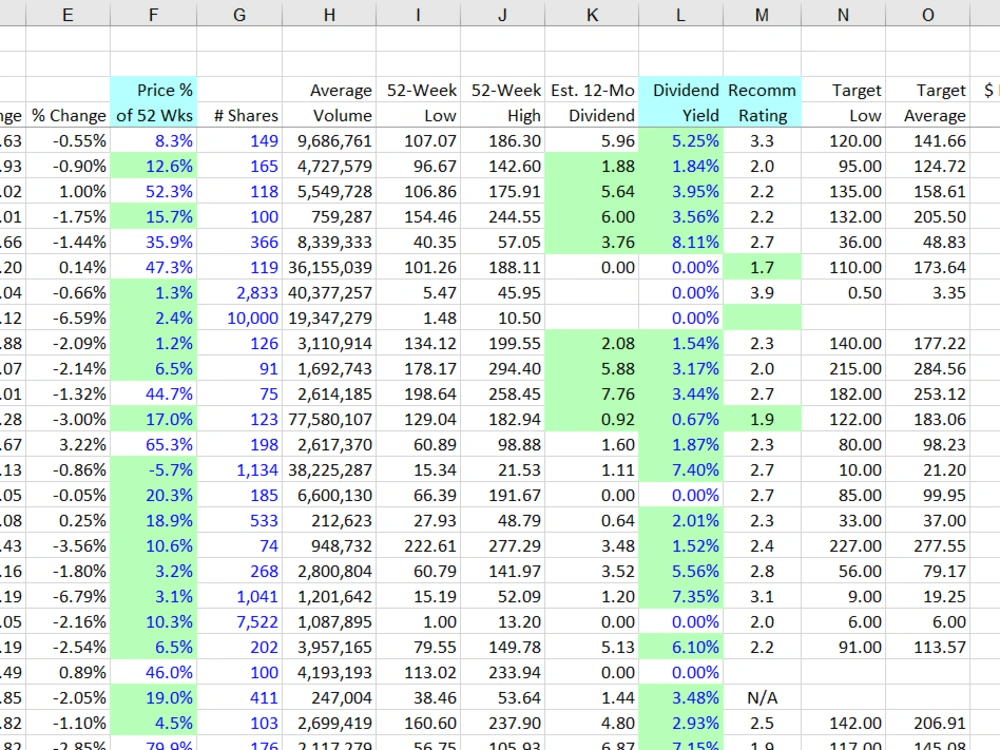Click the 'Est. 12-Mo' header cell
1000x750 pixels.
[592, 90]
